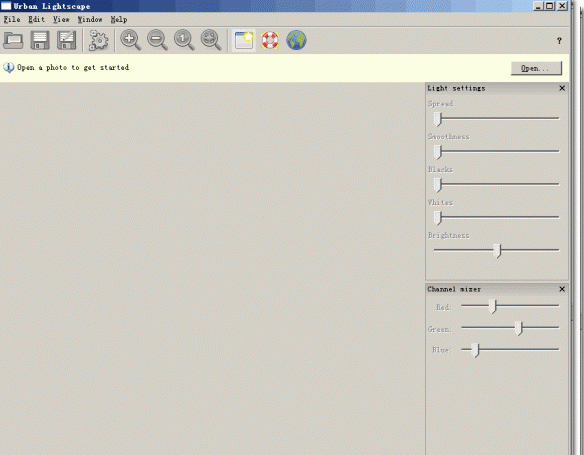Screen dimensions: 584x455
Task: Maximize the Urban Lightscape window
Action: (x=549, y=6)
